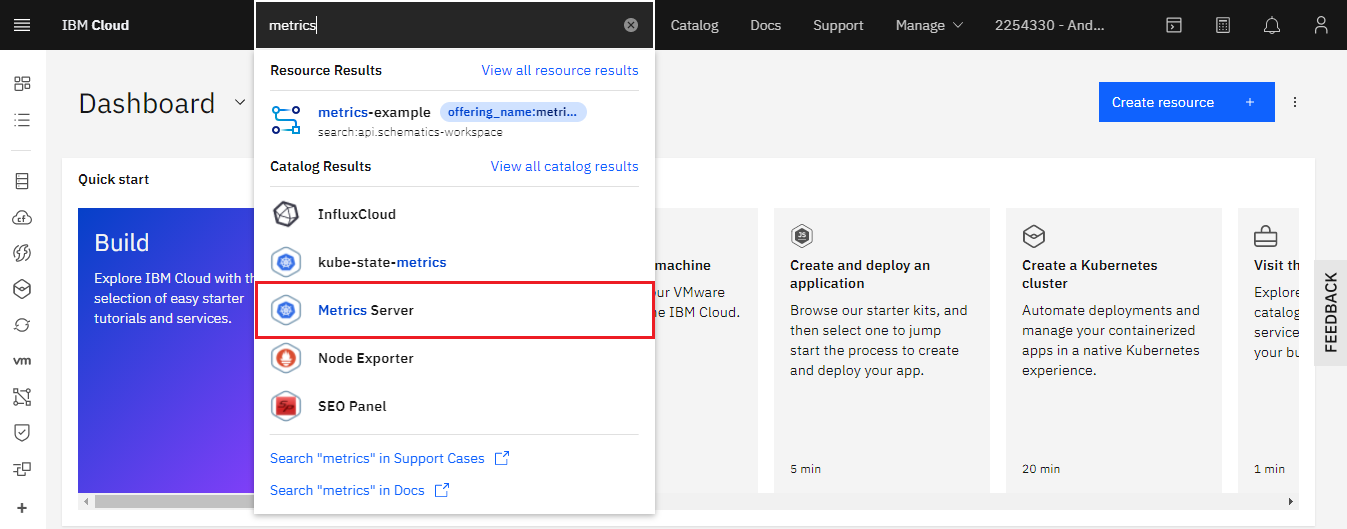This screenshot has height=529, width=1347.
Task: Open the notifications bell
Action: click(x=1272, y=25)
